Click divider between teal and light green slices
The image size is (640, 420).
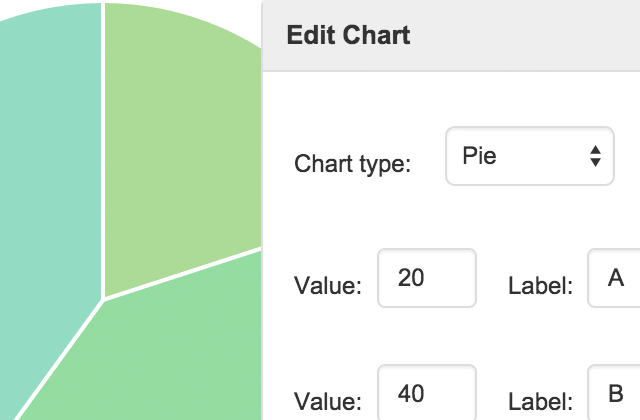point(103,150)
